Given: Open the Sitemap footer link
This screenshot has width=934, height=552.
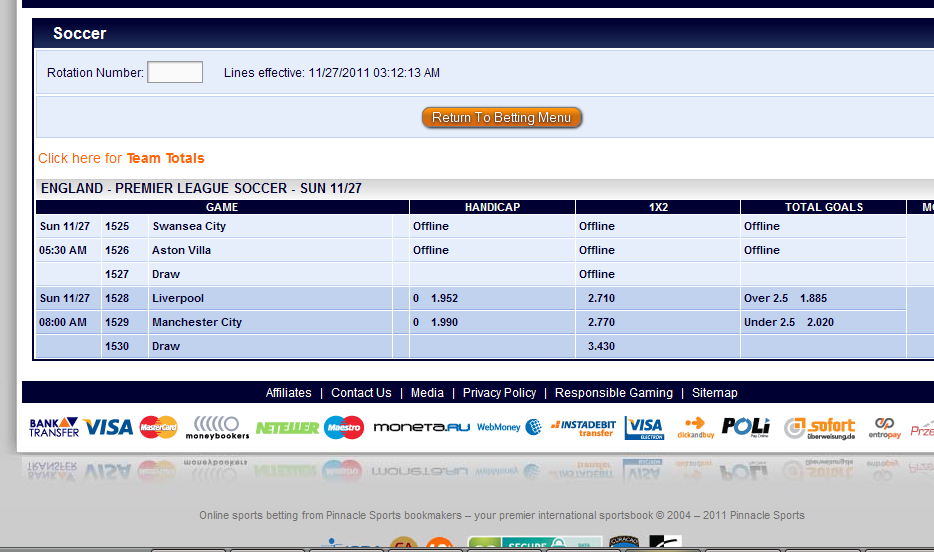Looking at the screenshot, I should (x=714, y=393).
